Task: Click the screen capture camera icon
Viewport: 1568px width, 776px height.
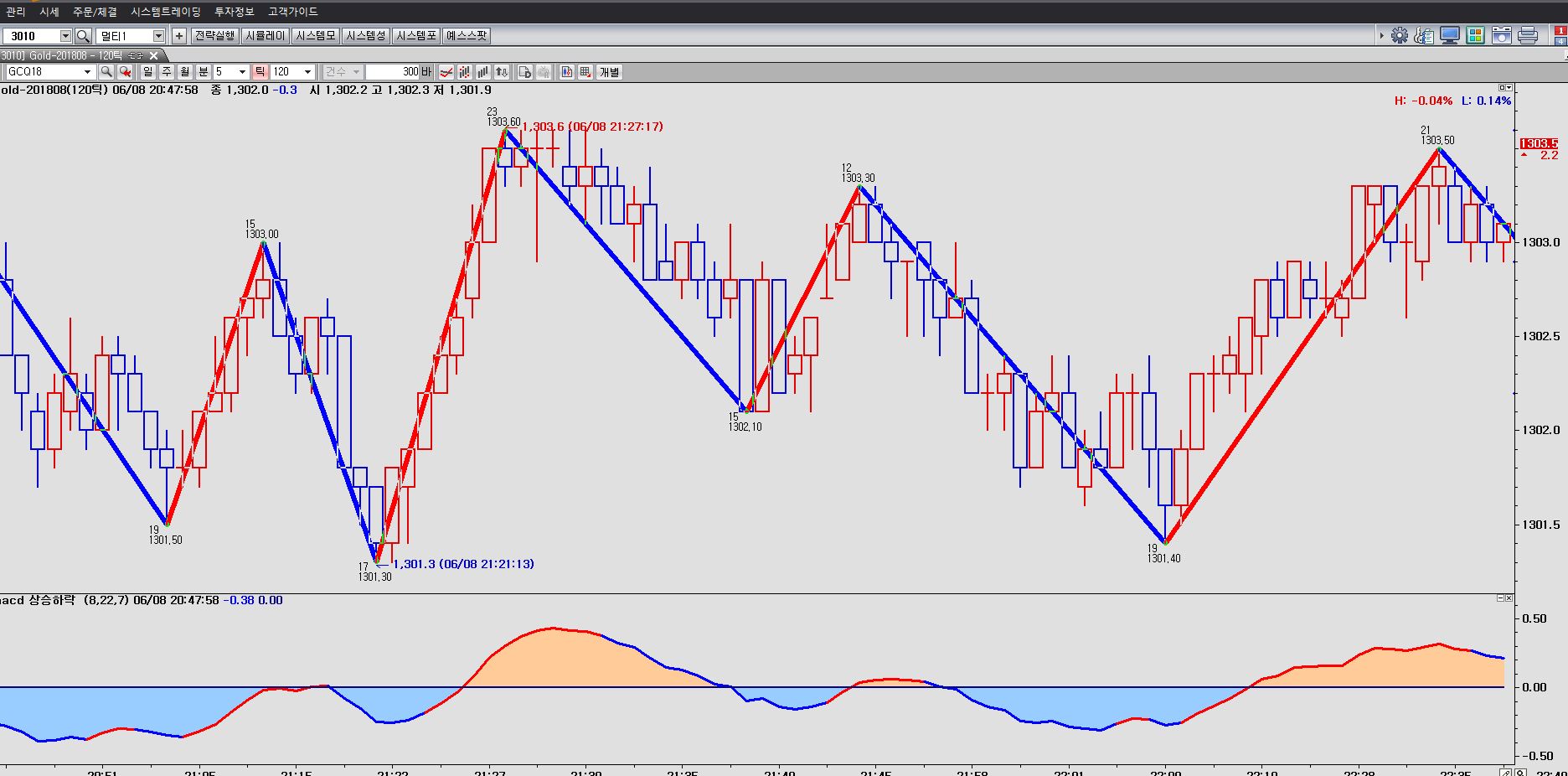Action: 1502,35
